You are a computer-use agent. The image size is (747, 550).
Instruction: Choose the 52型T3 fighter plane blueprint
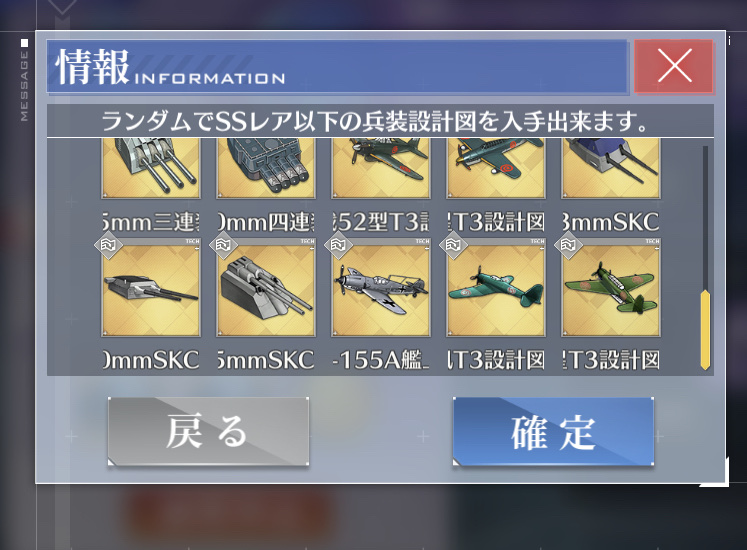click(x=381, y=168)
